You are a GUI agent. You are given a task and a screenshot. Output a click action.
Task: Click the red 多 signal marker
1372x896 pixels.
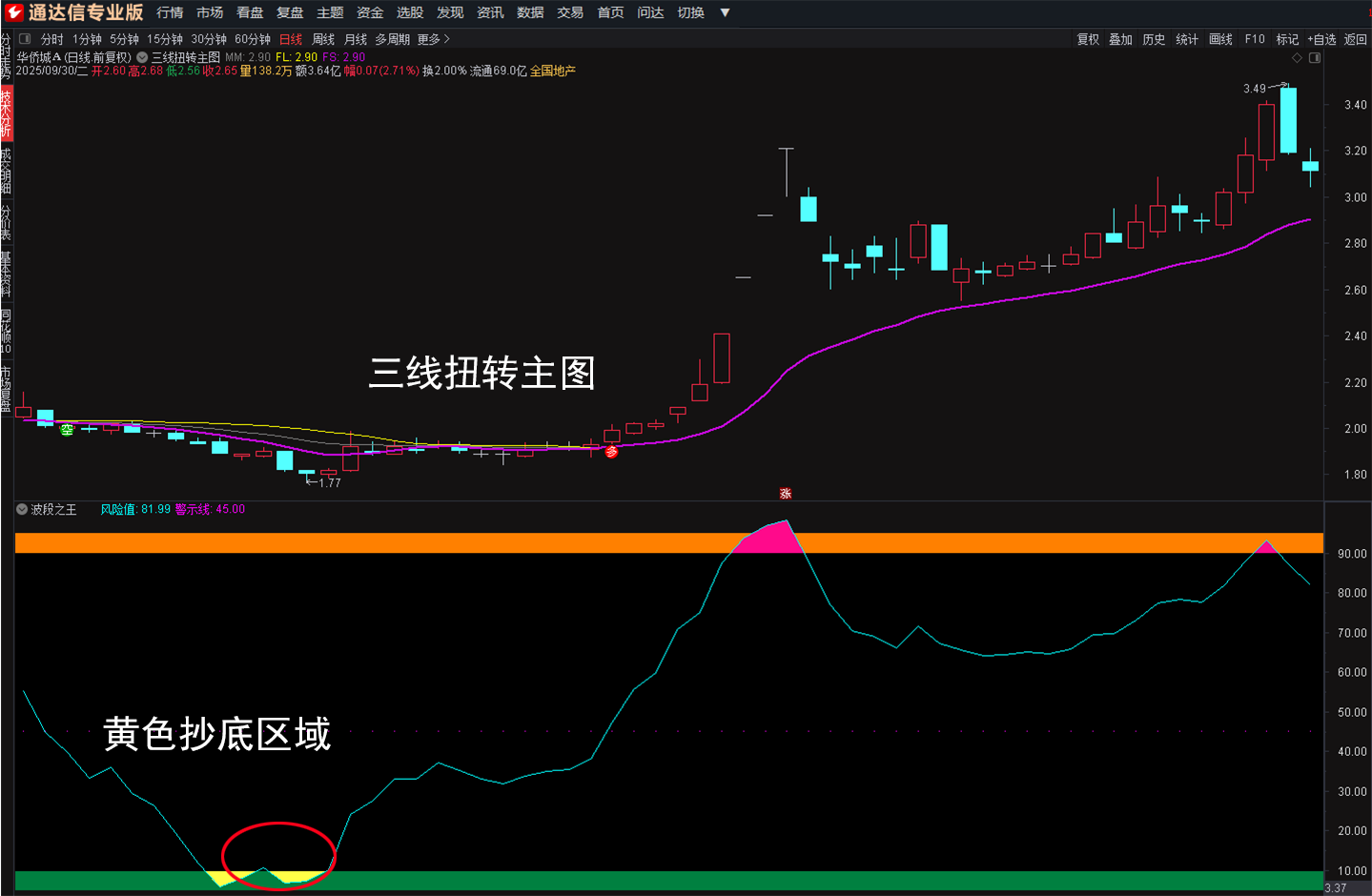[611, 452]
